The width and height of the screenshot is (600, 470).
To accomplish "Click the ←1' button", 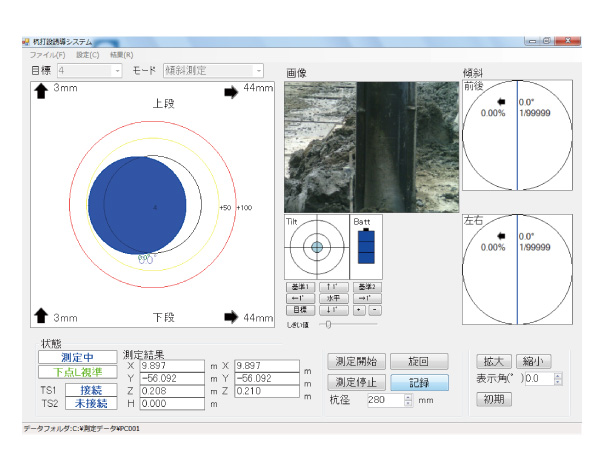I will click(300, 299).
